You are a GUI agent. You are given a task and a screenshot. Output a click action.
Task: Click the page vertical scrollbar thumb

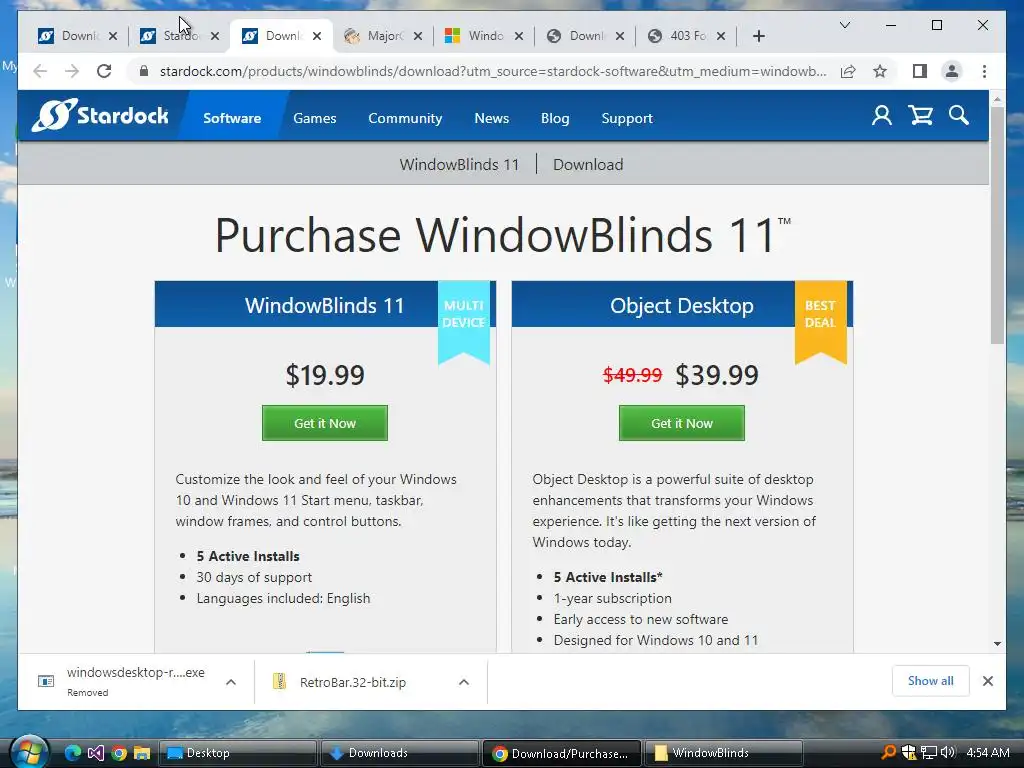point(997,225)
